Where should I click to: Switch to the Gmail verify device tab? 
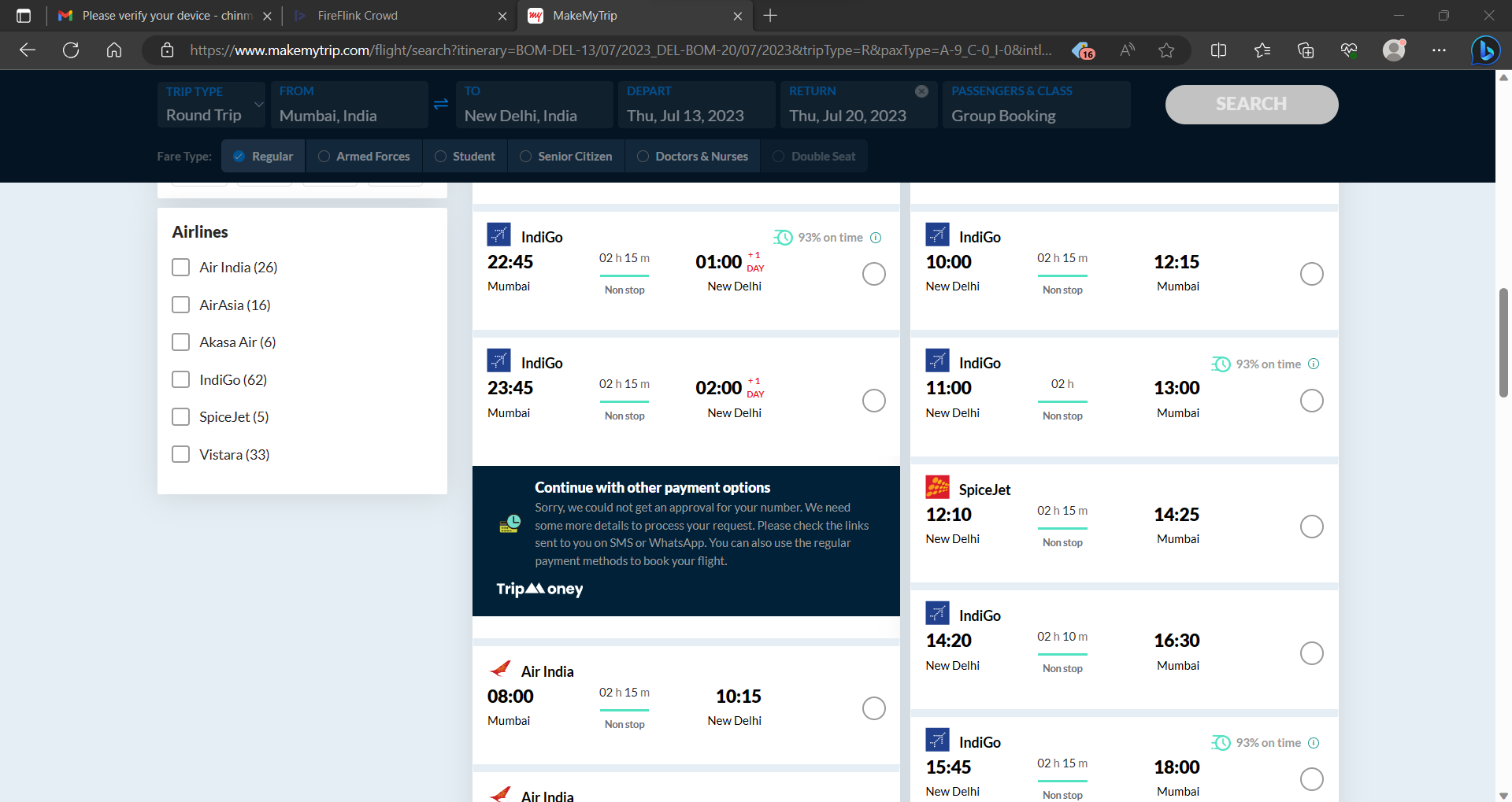[165, 16]
